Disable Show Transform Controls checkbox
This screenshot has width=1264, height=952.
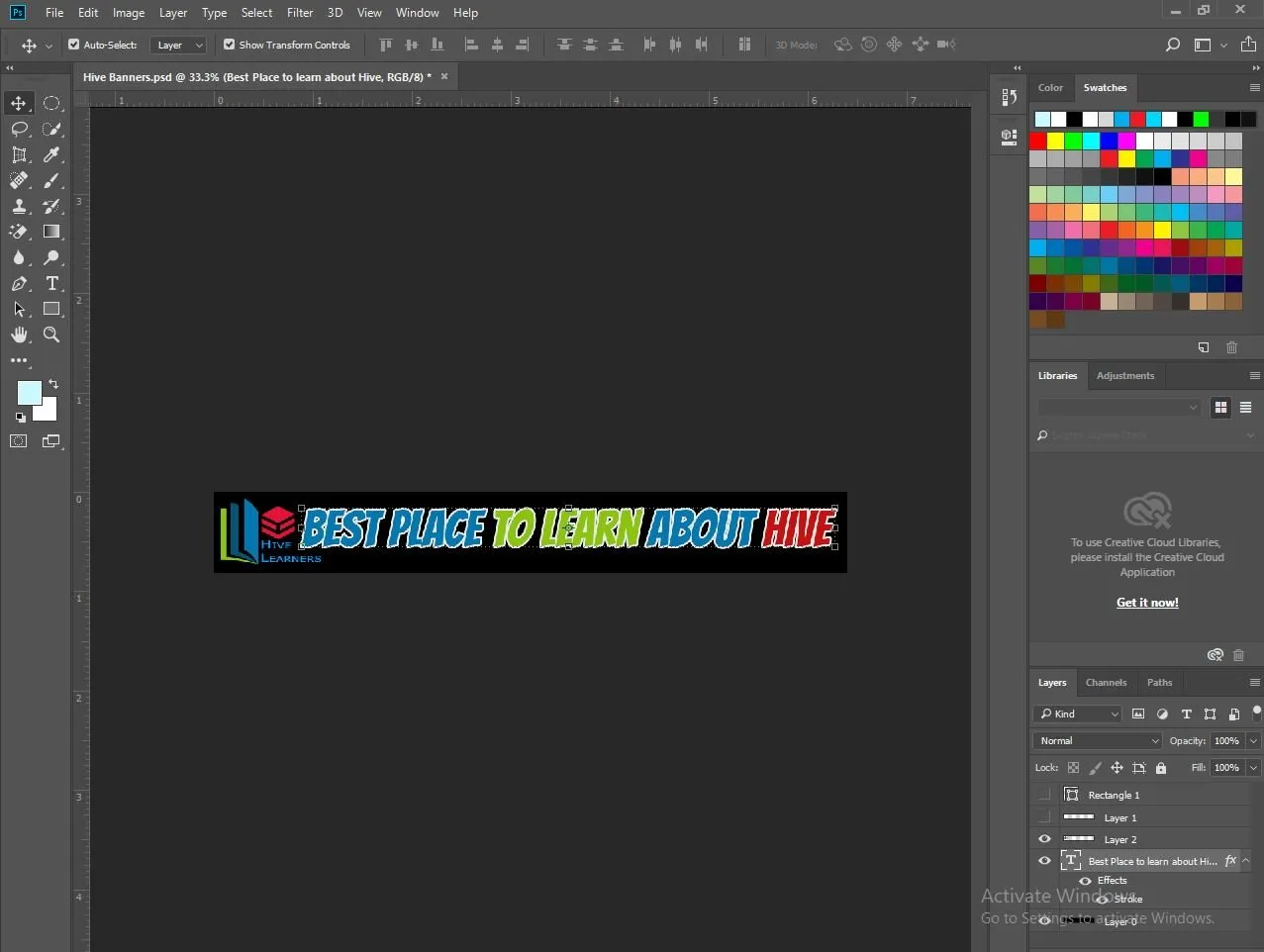pos(230,45)
